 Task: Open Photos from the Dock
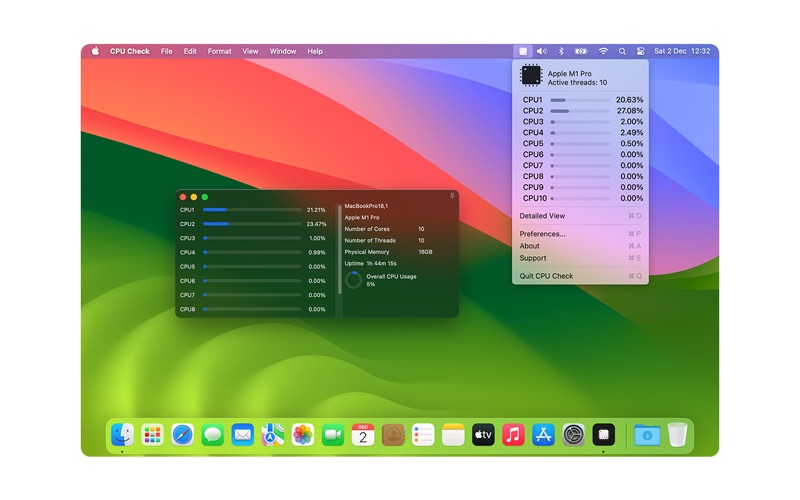[x=303, y=435]
